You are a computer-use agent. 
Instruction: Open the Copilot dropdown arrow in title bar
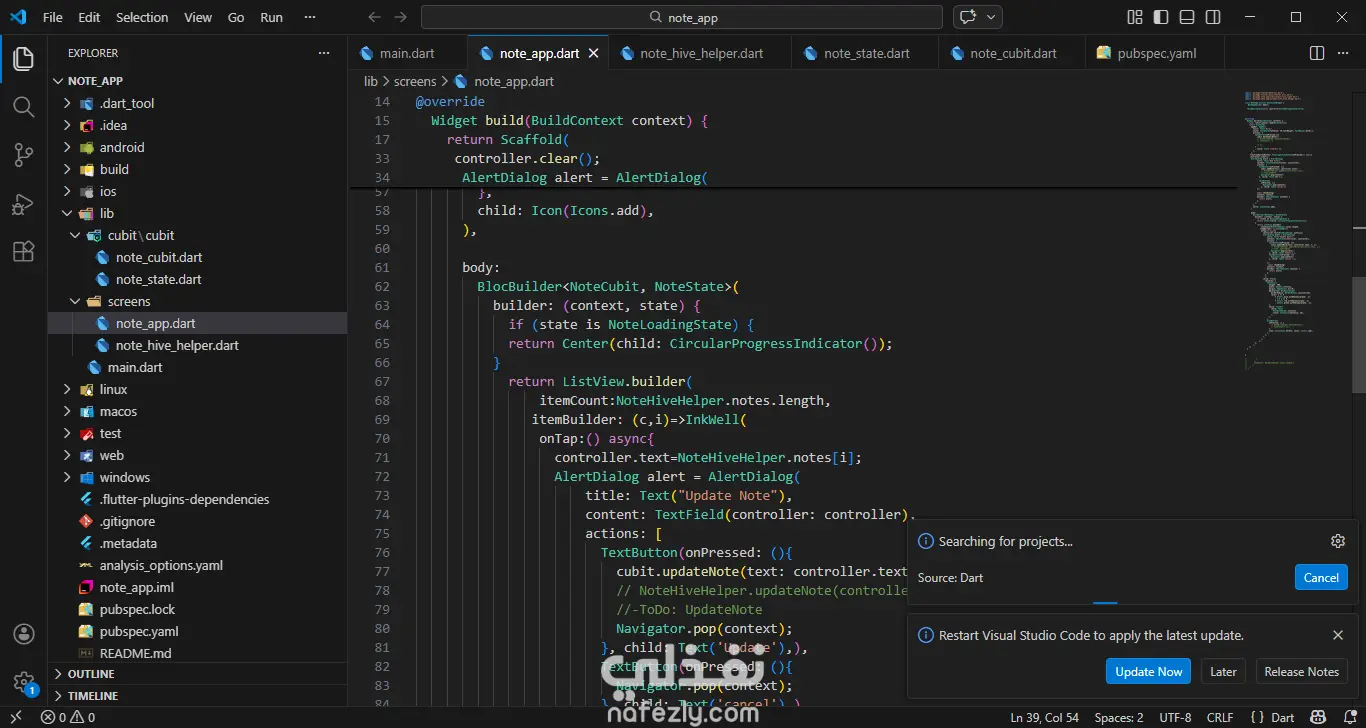click(x=992, y=17)
